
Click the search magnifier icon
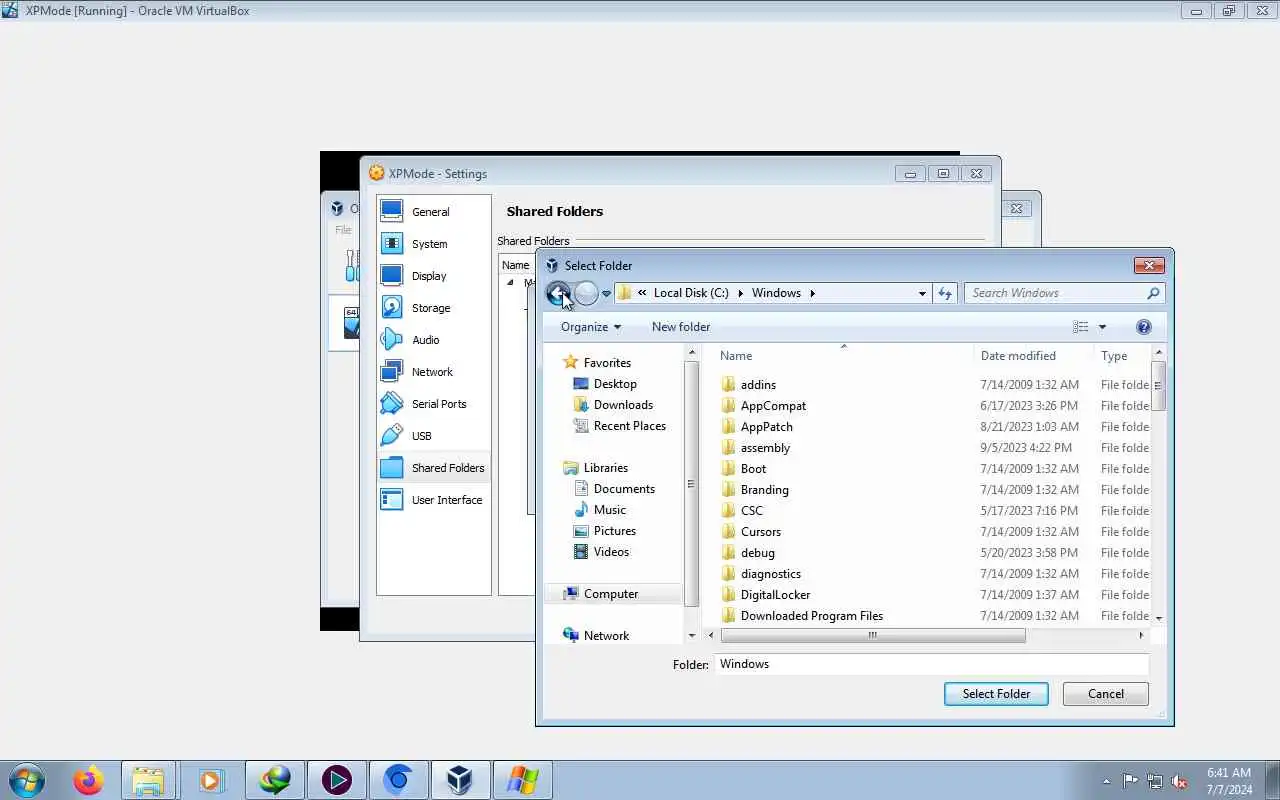point(1153,293)
